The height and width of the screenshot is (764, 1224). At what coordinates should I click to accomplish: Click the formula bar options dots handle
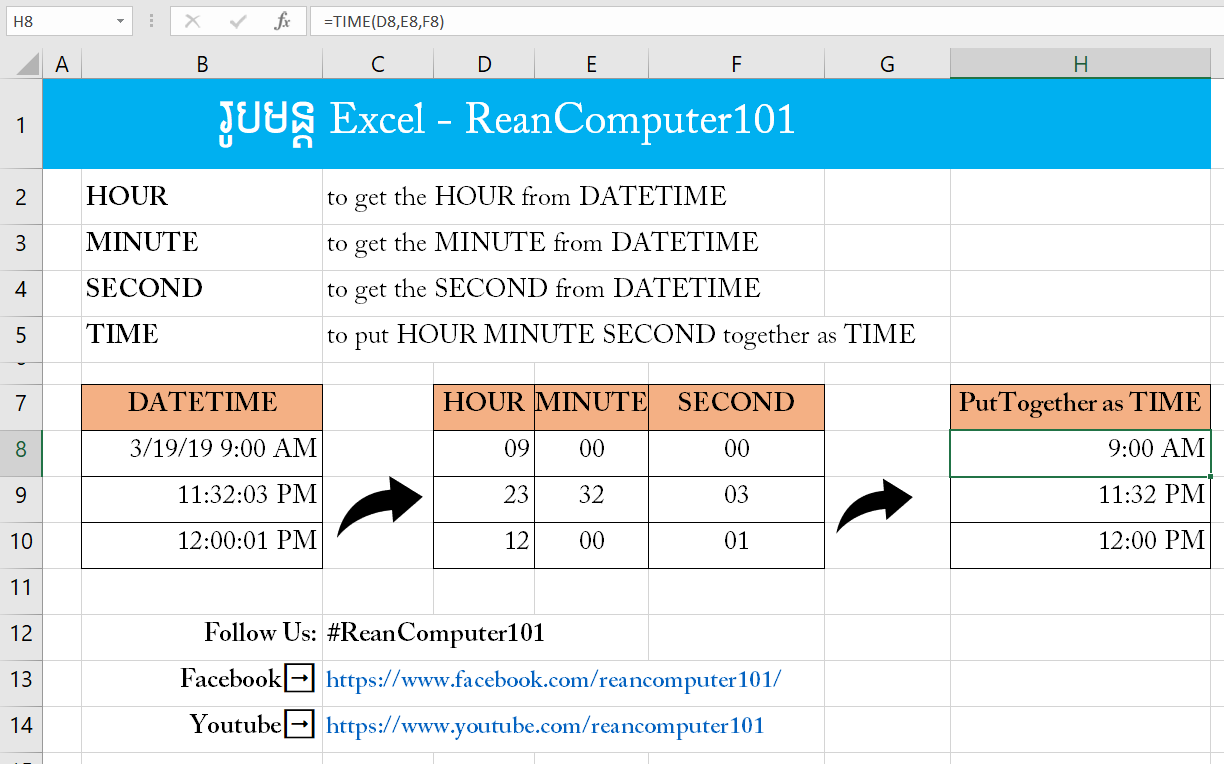click(151, 21)
